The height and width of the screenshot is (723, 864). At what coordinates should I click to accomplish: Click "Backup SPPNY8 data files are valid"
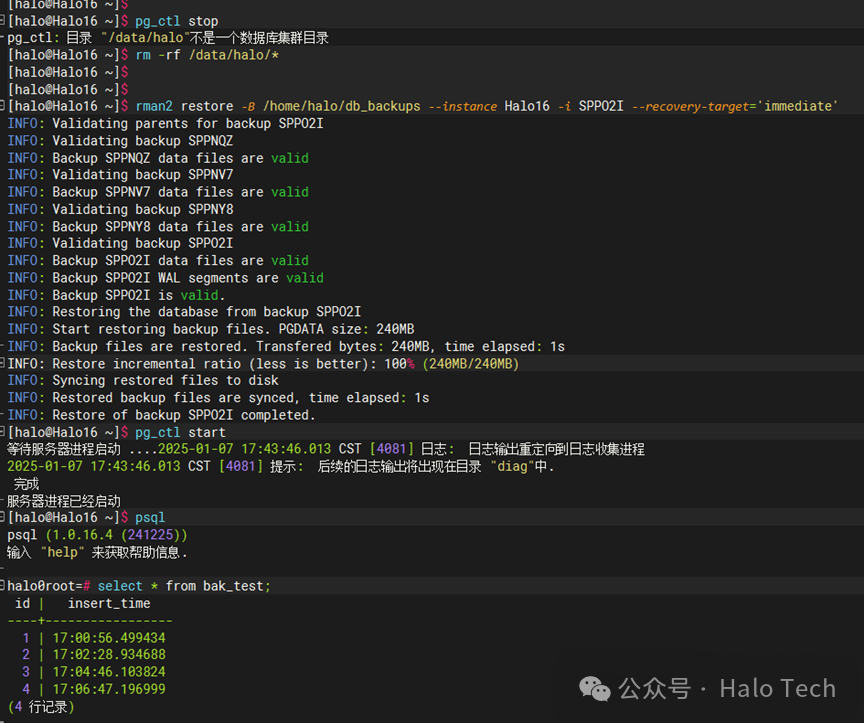click(158, 226)
